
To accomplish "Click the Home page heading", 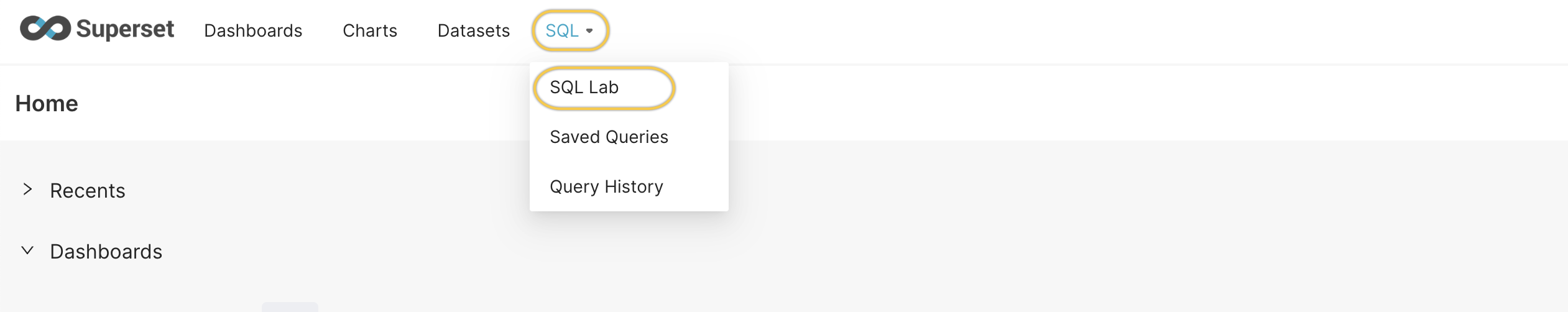I will coord(47,104).
